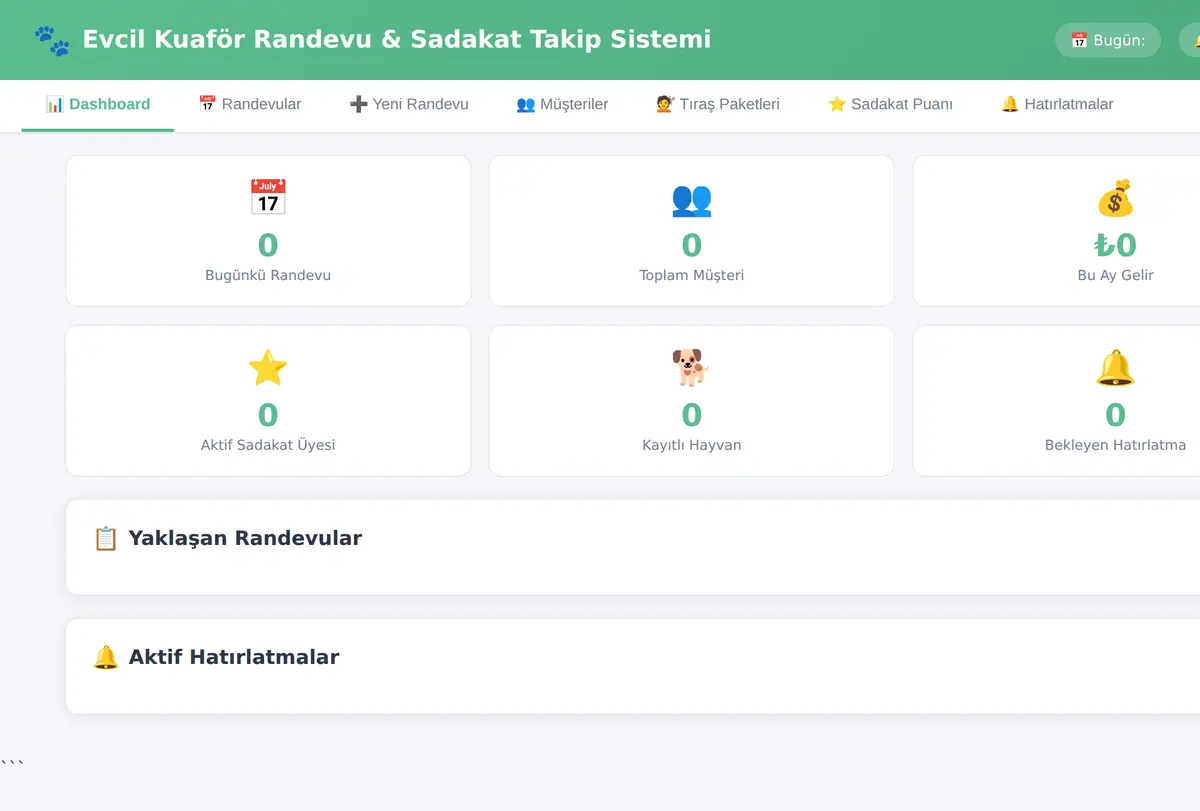Click the star icon above Aktif Sadakat Üyesi

268,368
